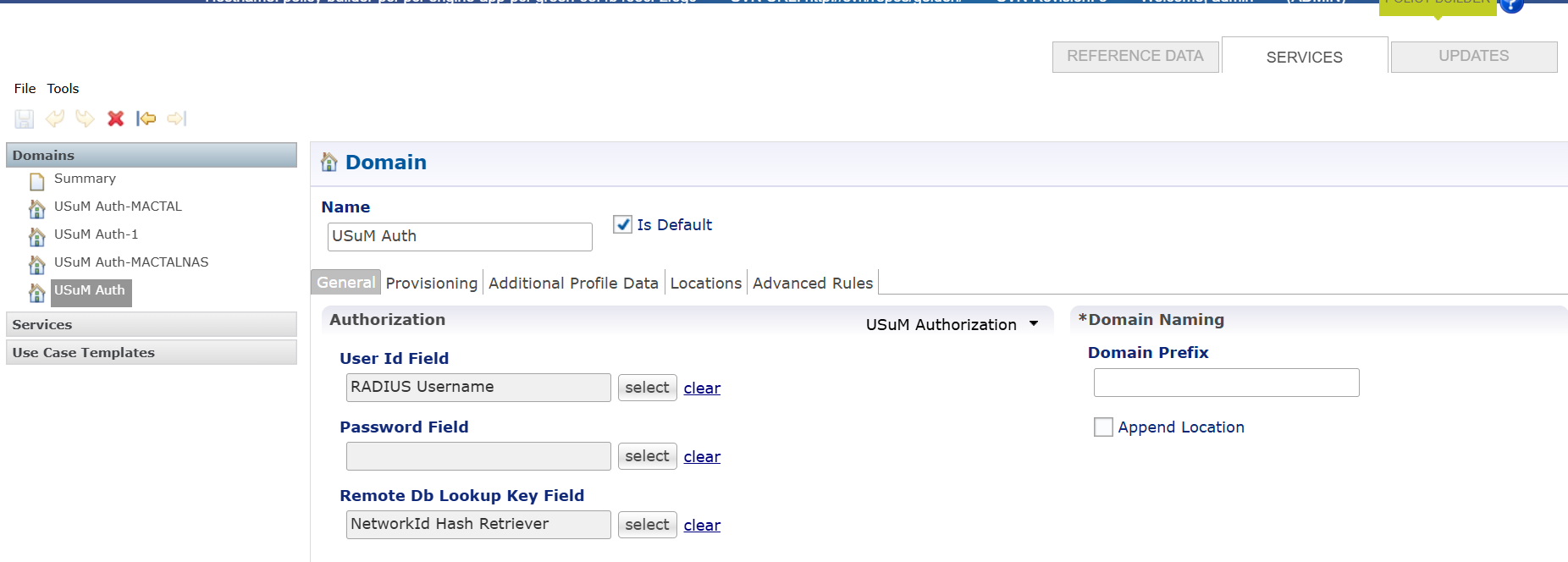
Task: Uncheck the Is Default checkbox
Action: point(623,224)
